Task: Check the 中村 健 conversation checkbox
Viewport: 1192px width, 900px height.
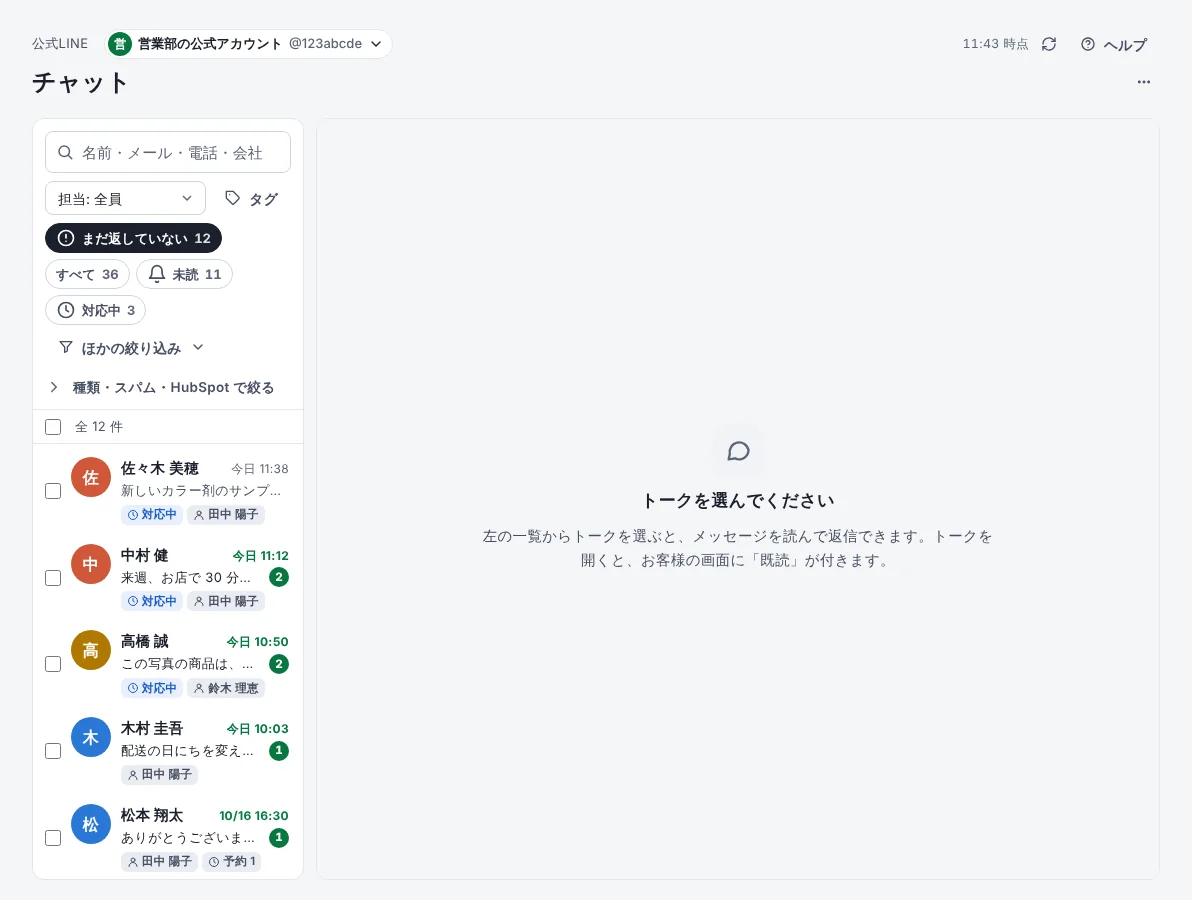Action: 53,578
